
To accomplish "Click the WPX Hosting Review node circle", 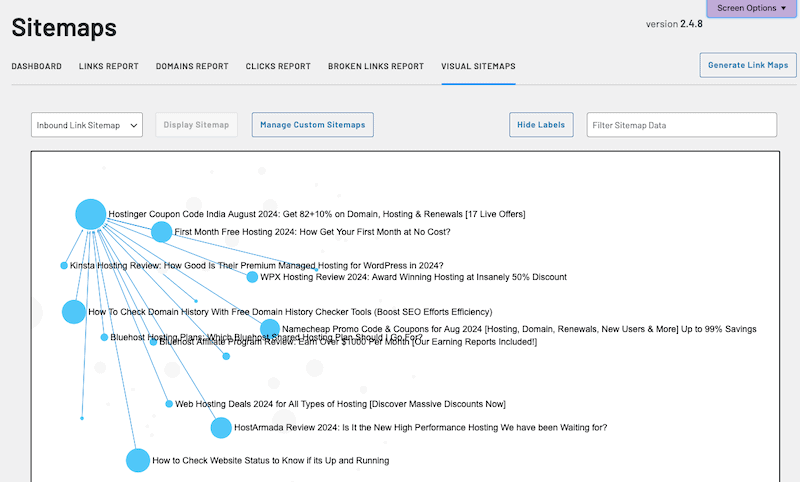I will click(x=252, y=277).
